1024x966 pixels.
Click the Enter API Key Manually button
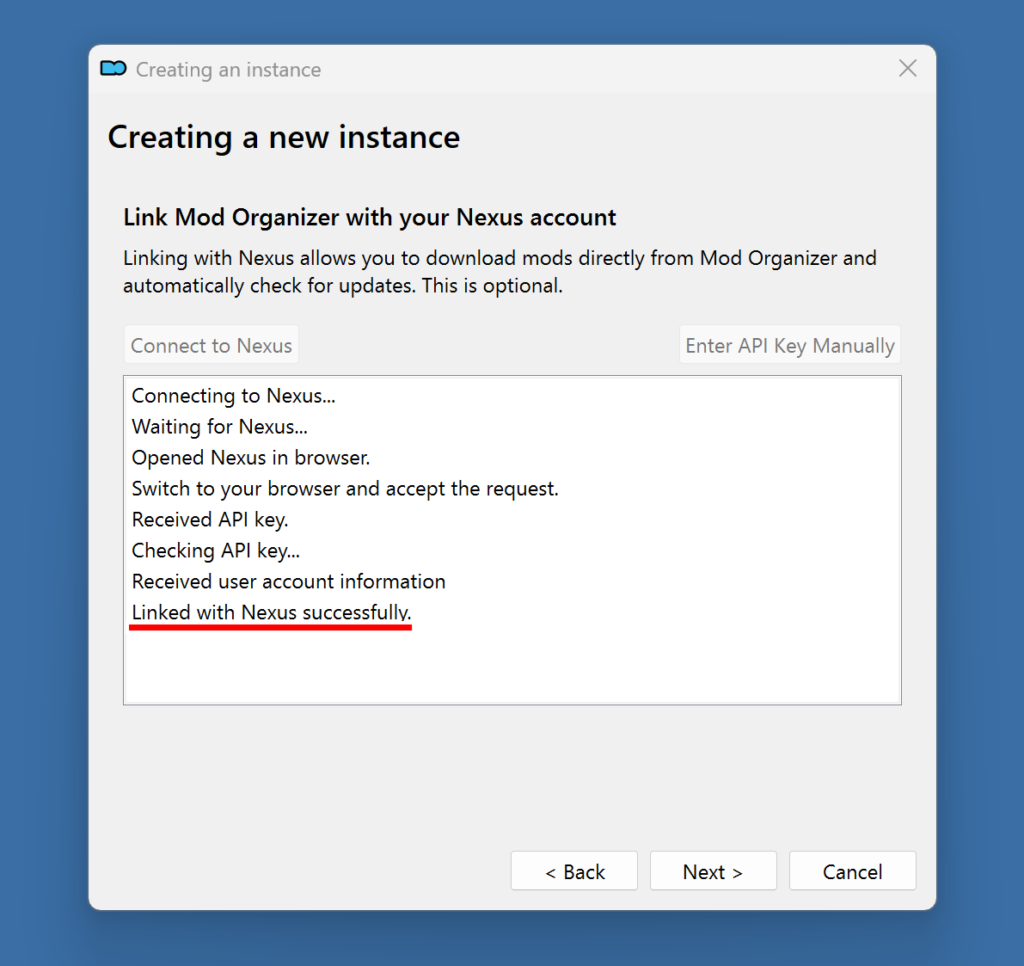(x=789, y=345)
